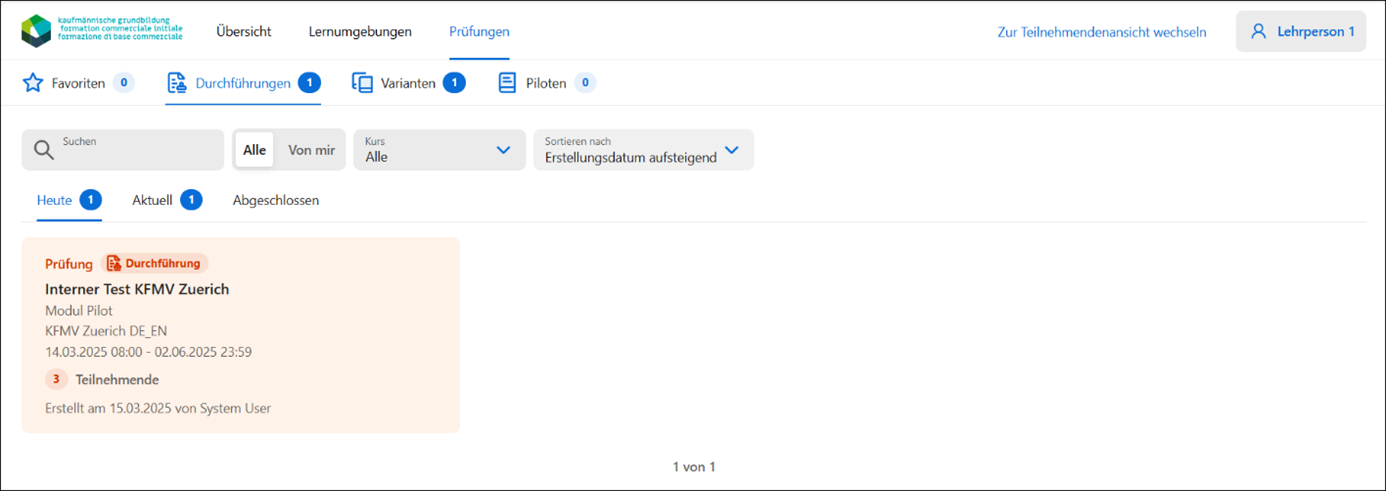Expand the Kurs dropdown
Screen dimensions: 1386x491
439,150
